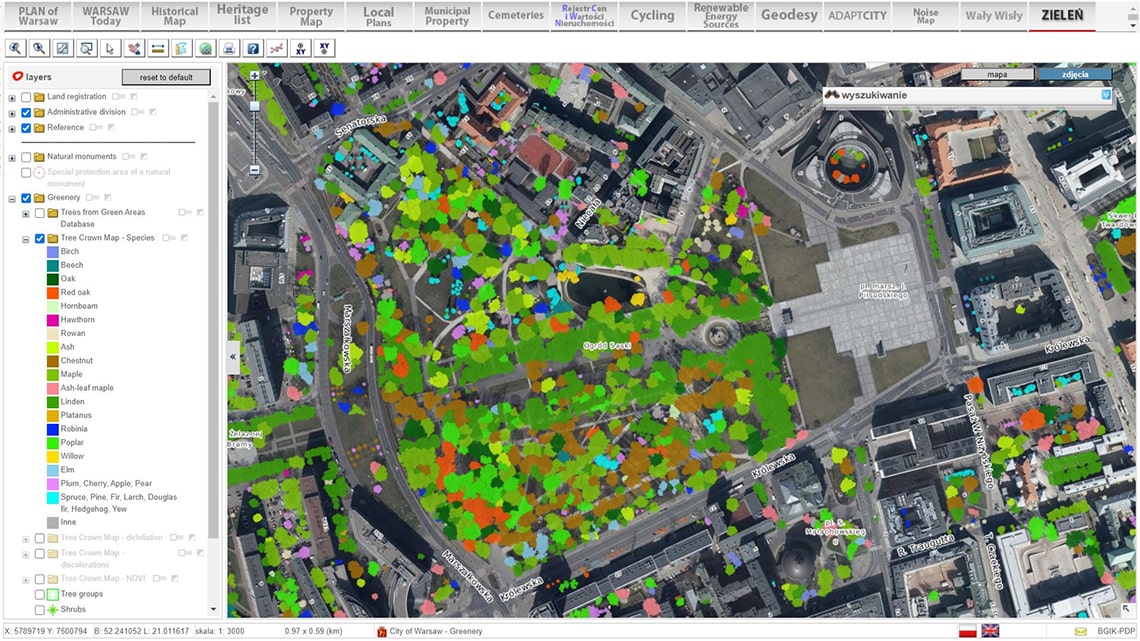Collapse Tree Crown Map - Species node
The image size is (1140, 641).
25,239
